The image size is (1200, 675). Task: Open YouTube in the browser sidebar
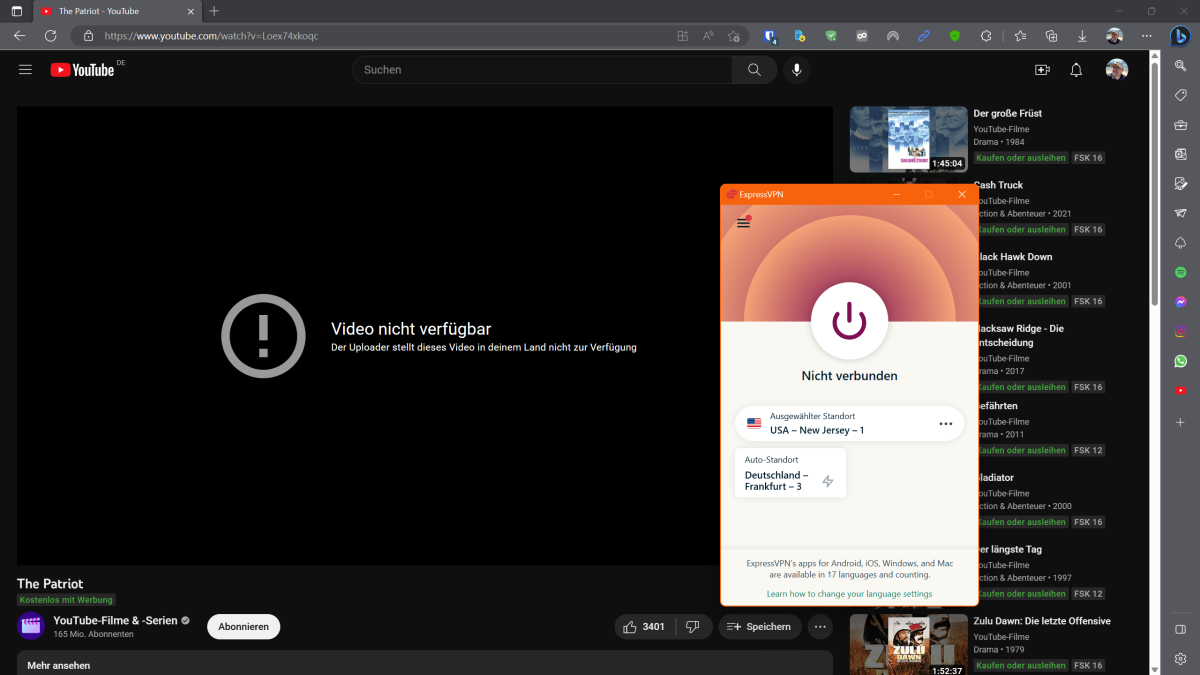1180,390
